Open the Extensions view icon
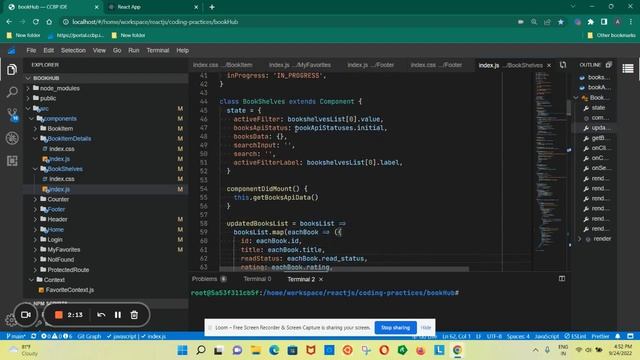The image size is (640, 360). pos(12,161)
